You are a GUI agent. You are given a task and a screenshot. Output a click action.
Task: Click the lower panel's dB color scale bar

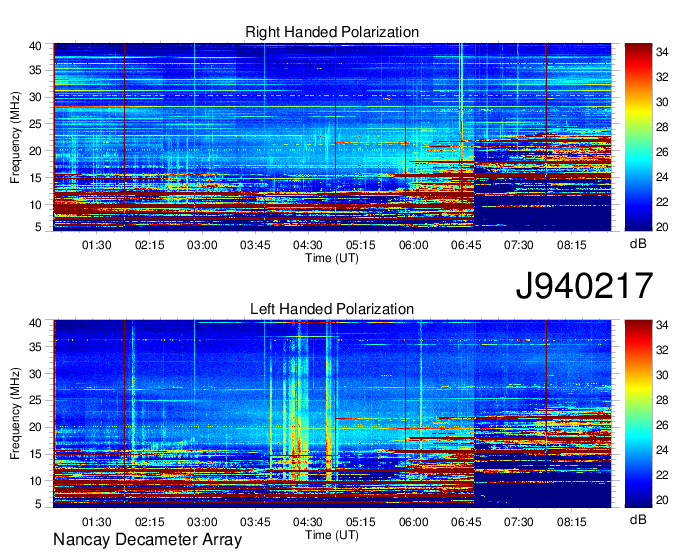pyautogui.click(x=638, y=414)
